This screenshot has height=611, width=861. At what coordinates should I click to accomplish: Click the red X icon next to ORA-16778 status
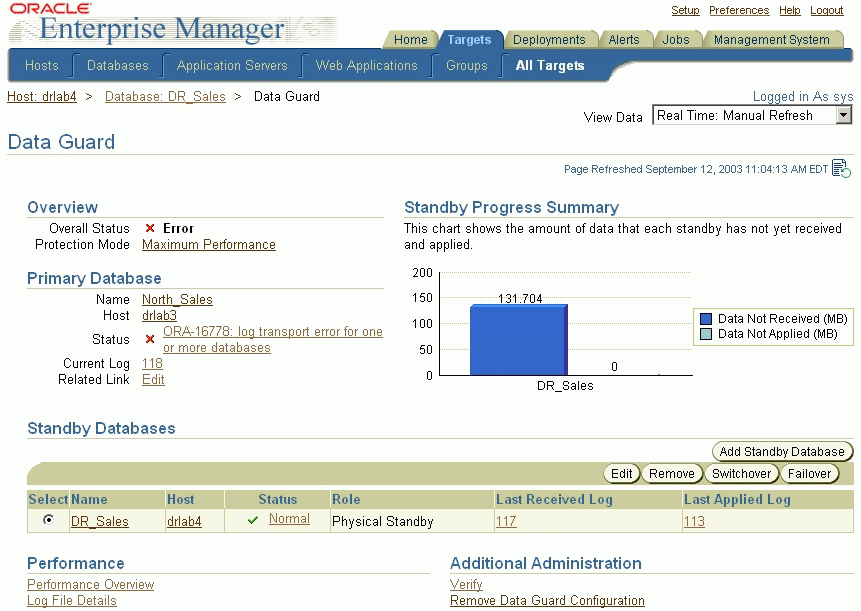click(x=149, y=339)
